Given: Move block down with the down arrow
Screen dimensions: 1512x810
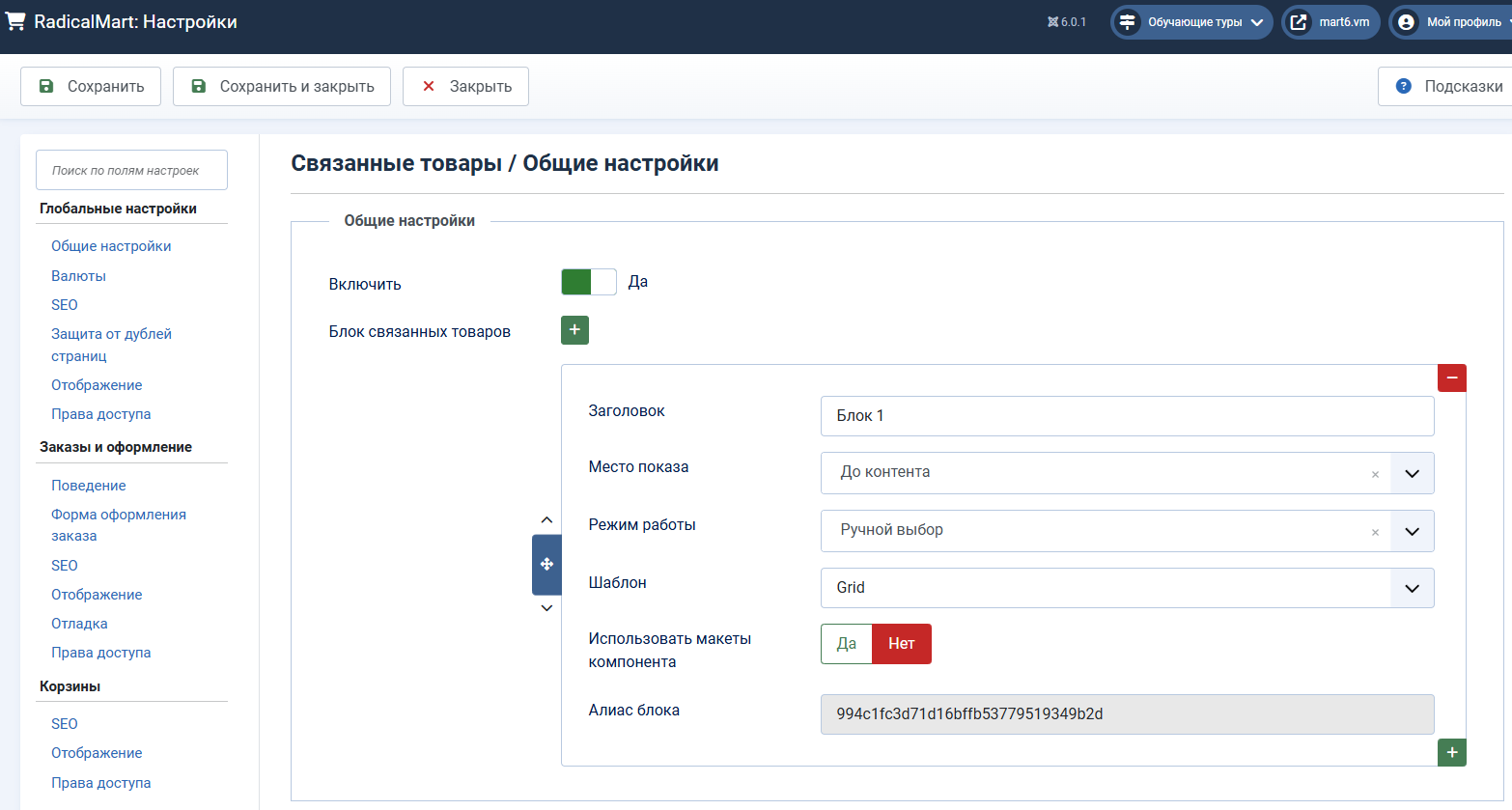Looking at the screenshot, I should 546,608.
